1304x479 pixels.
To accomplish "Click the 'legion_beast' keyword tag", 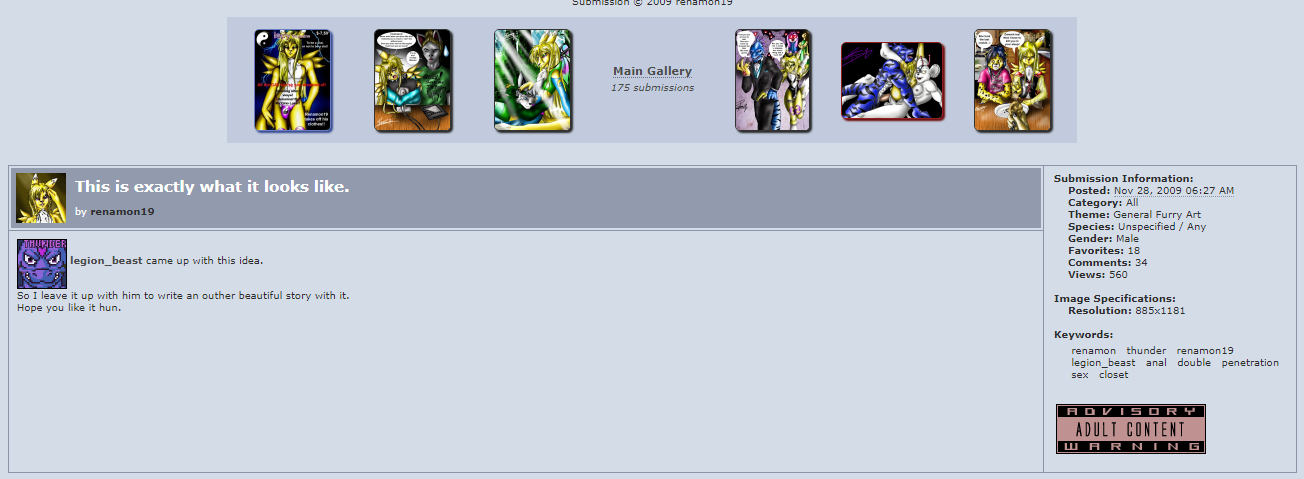I will click(x=1103, y=363).
